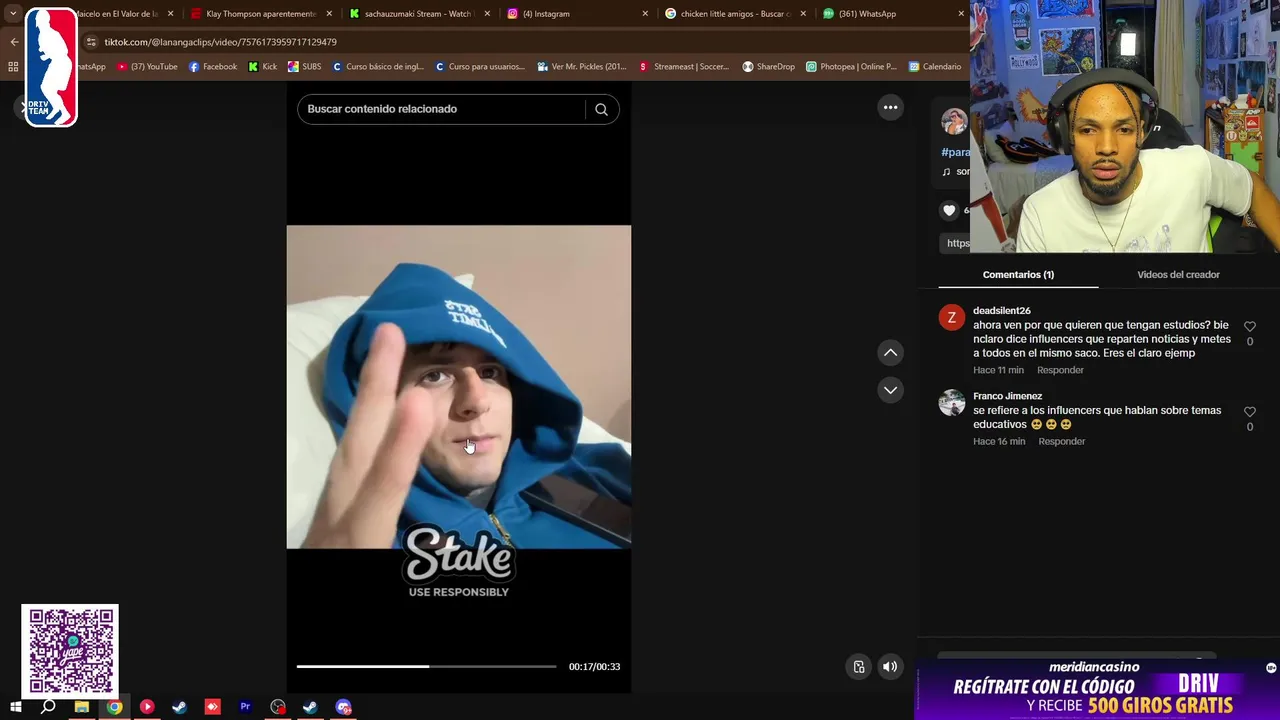1280x720 pixels.
Task: Open deadsilent26 username link
Action: [1001, 311]
